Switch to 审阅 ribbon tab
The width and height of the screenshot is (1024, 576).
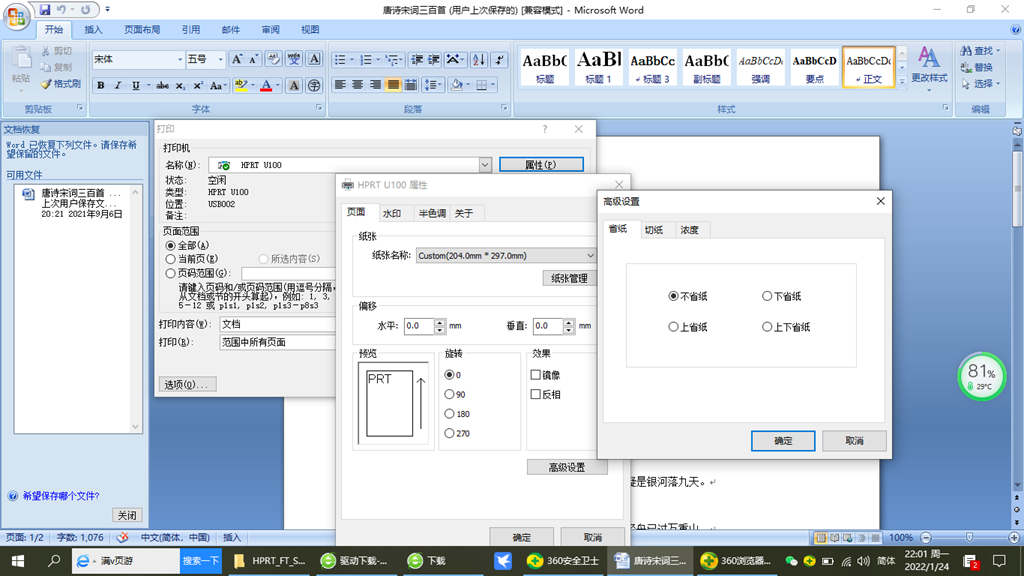(x=270, y=29)
